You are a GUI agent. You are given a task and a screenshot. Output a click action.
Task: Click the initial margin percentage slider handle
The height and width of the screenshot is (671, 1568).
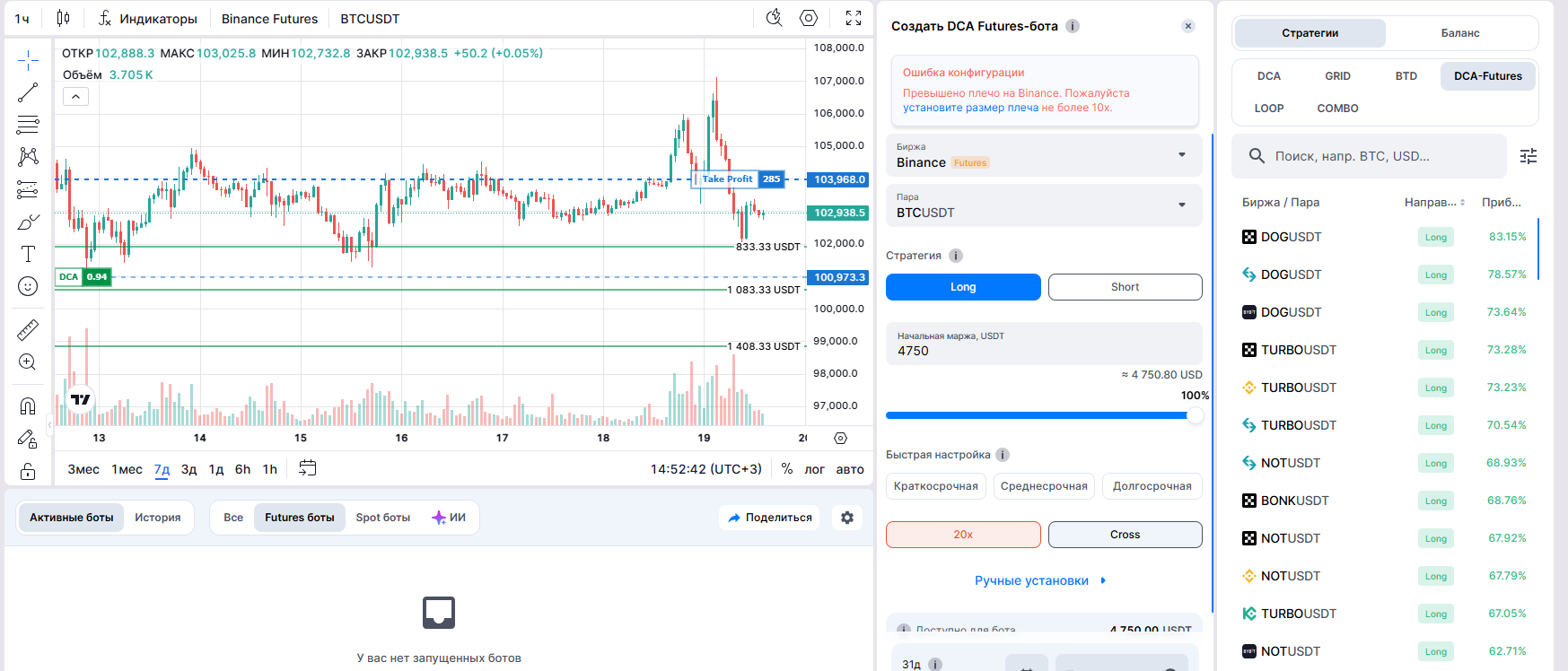1195,415
